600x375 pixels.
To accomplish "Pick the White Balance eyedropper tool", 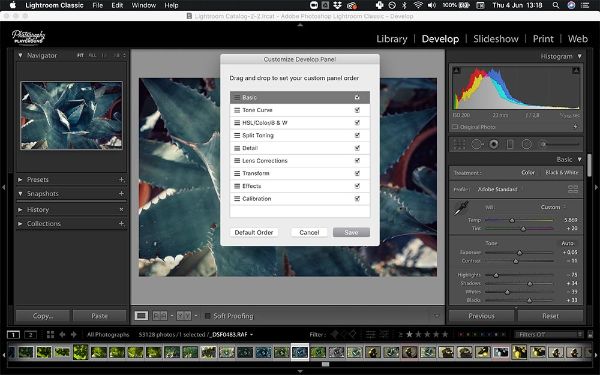I will pos(461,209).
